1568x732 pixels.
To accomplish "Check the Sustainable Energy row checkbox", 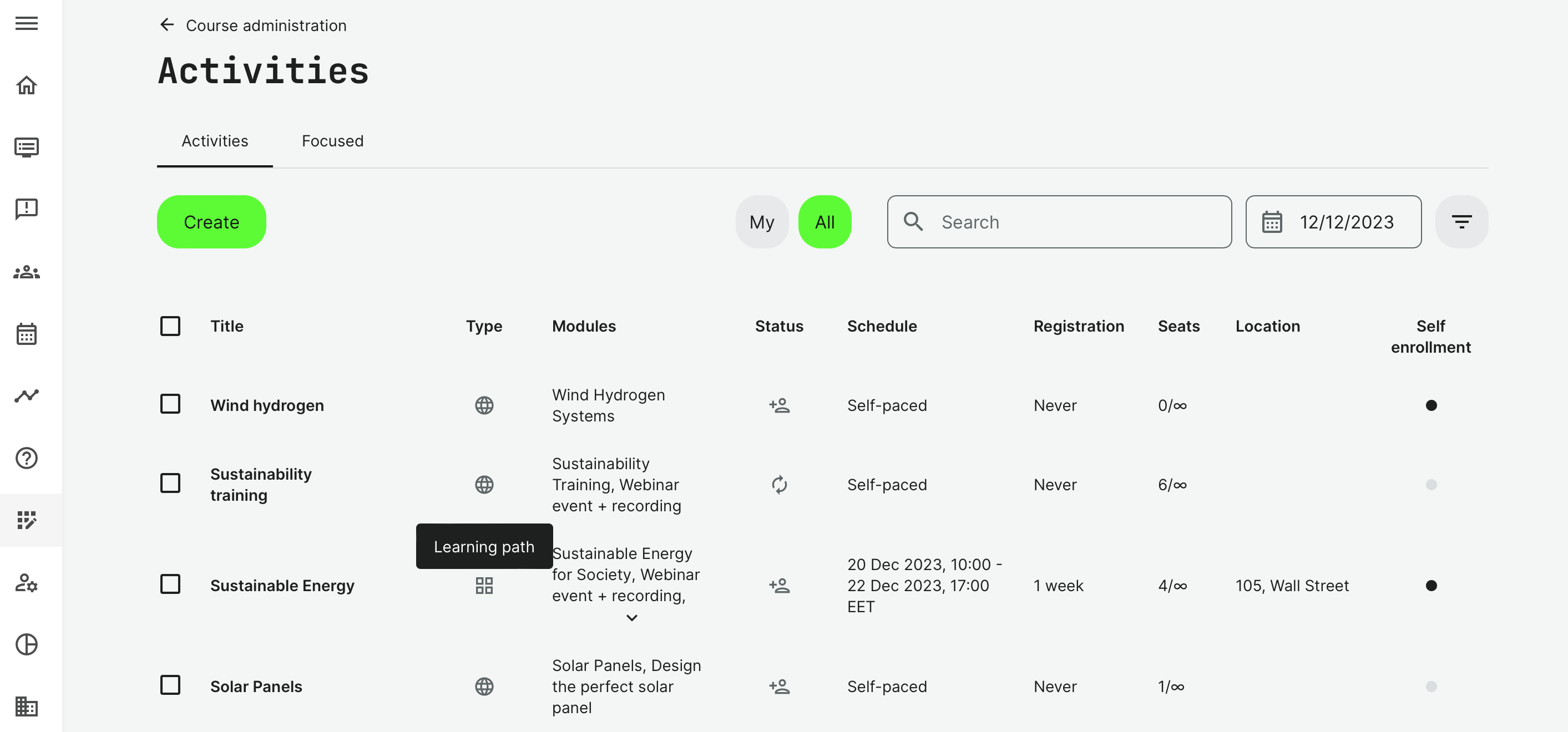I will point(170,584).
